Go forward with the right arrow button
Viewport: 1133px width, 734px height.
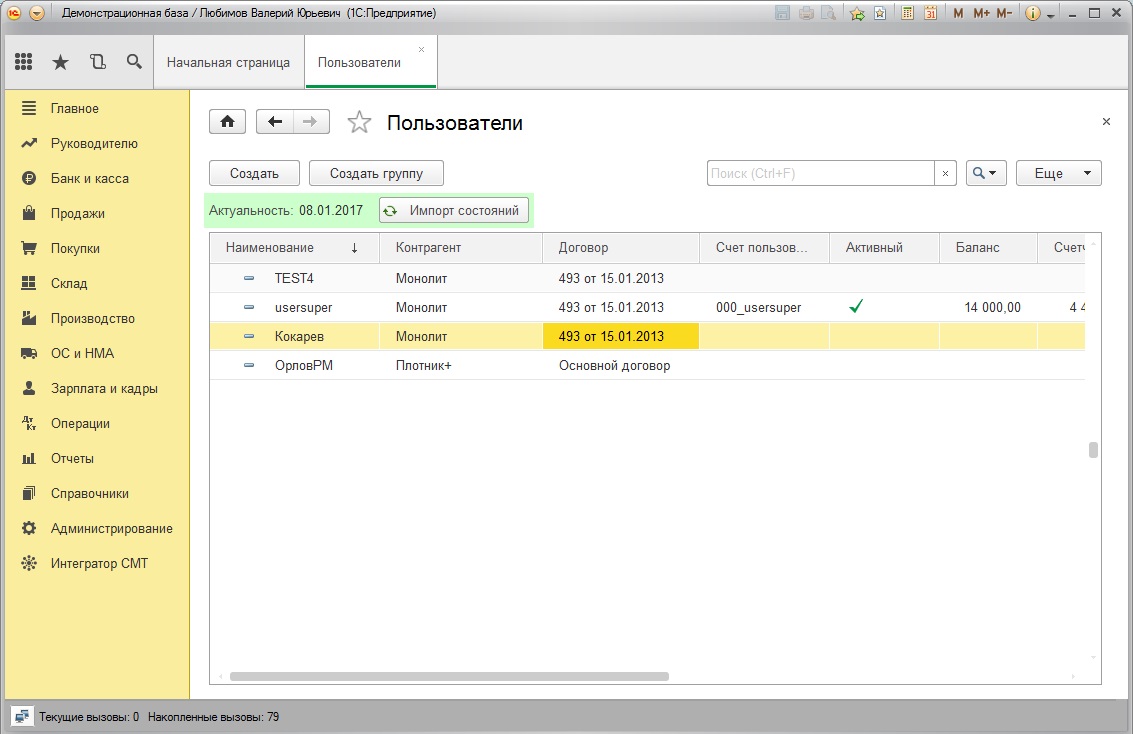(311, 121)
